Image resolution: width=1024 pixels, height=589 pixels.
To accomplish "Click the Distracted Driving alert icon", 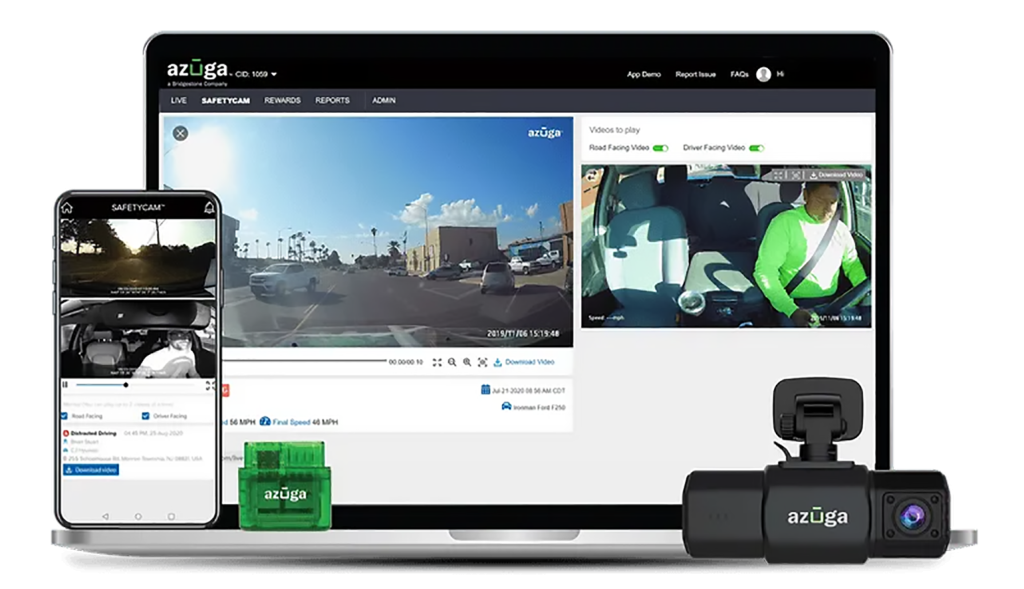I will coord(66,433).
